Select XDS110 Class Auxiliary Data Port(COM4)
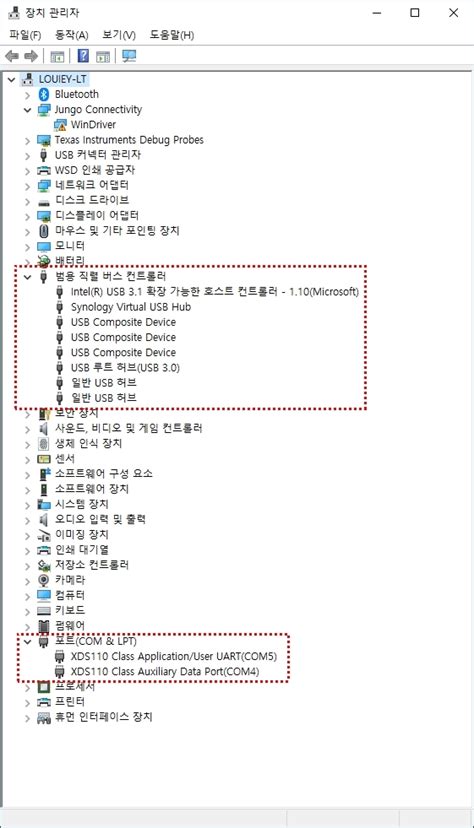The height and width of the screenshot is (828, 474). point(165,672)
